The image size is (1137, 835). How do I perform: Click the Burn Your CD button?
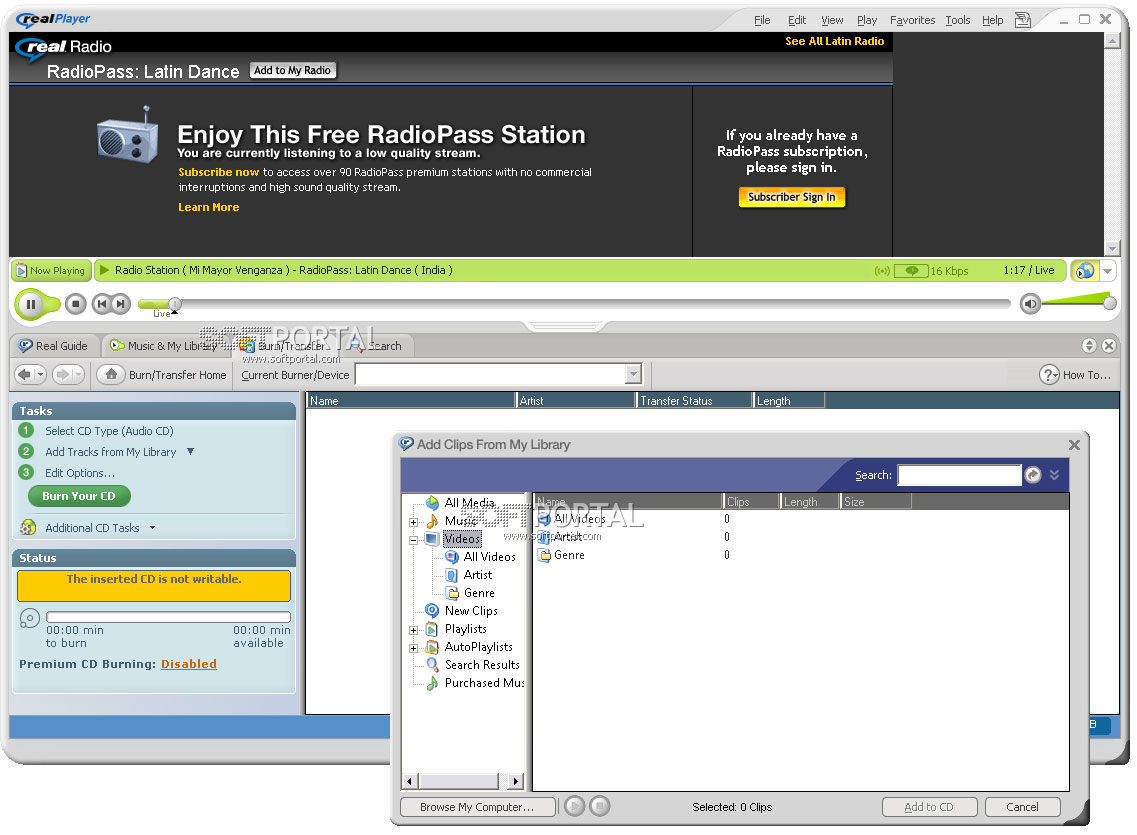coord(79,497)
